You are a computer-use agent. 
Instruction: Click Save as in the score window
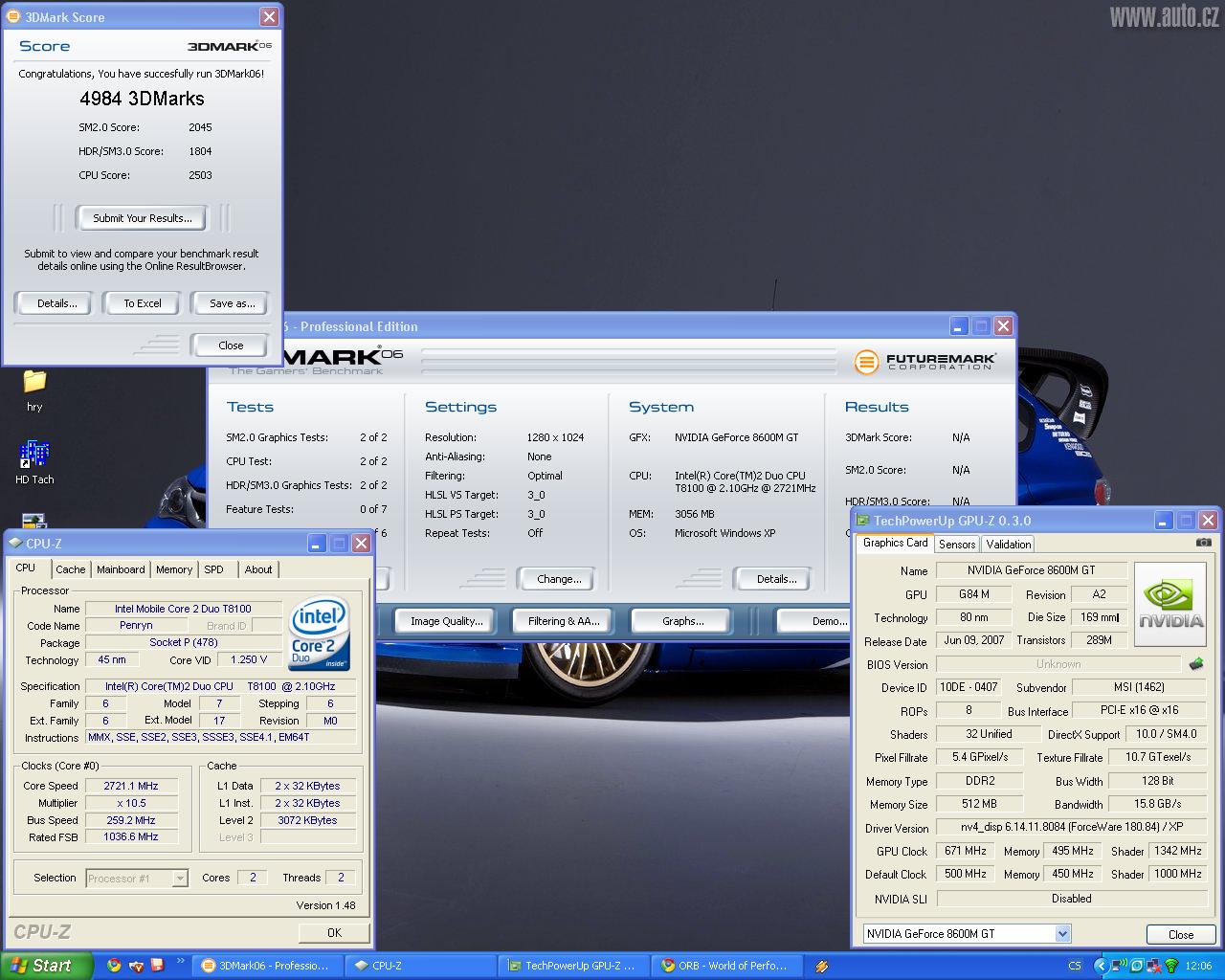pos(232,303)
